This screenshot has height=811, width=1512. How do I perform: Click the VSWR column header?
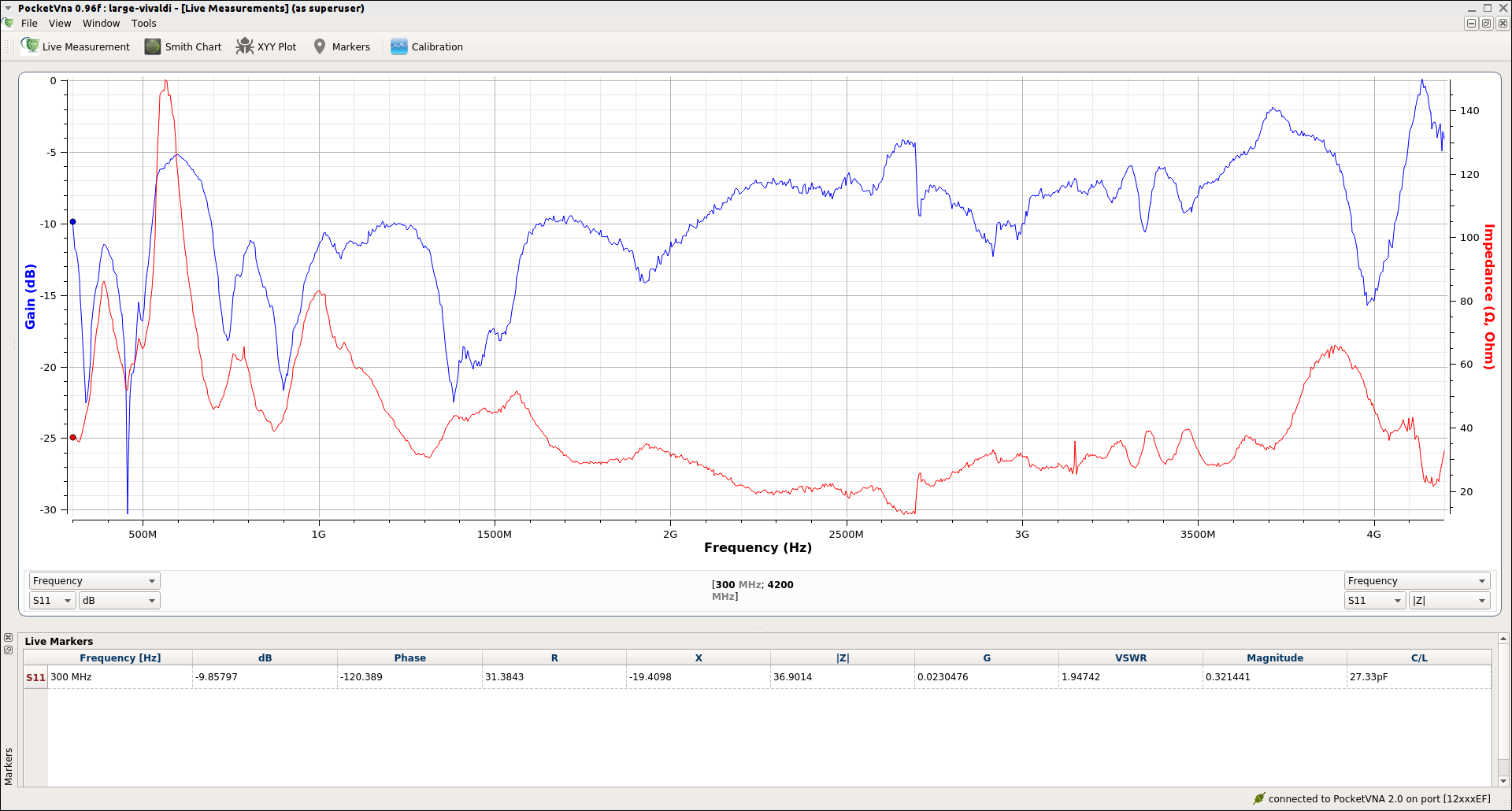1131,657
